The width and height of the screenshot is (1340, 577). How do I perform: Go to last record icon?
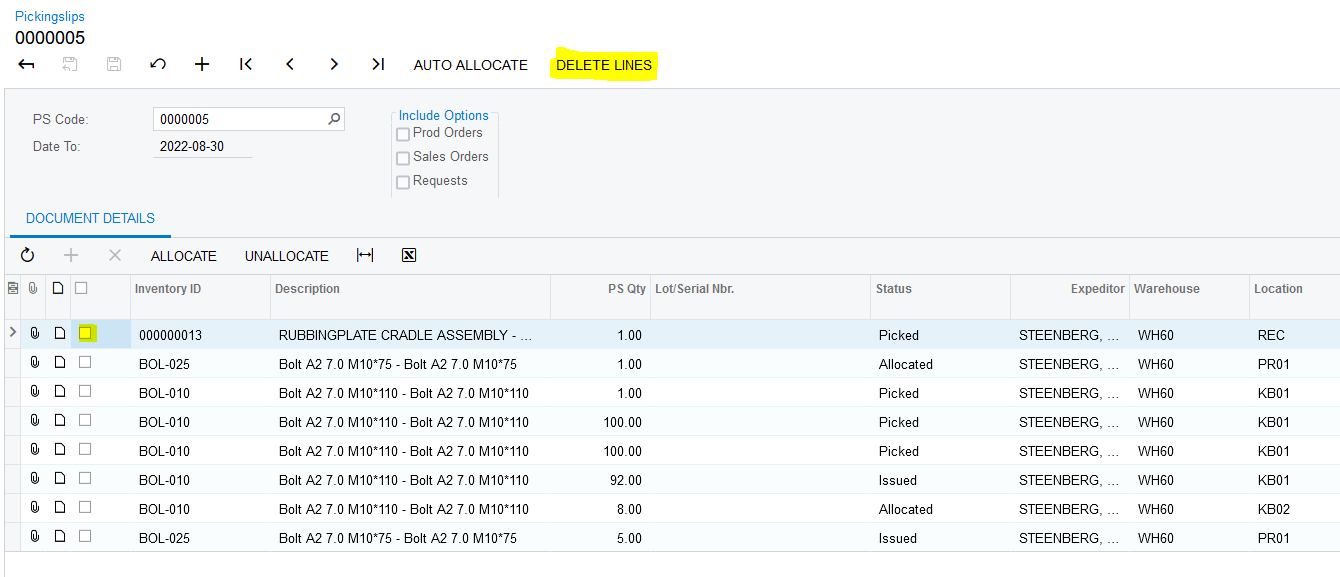378,64
